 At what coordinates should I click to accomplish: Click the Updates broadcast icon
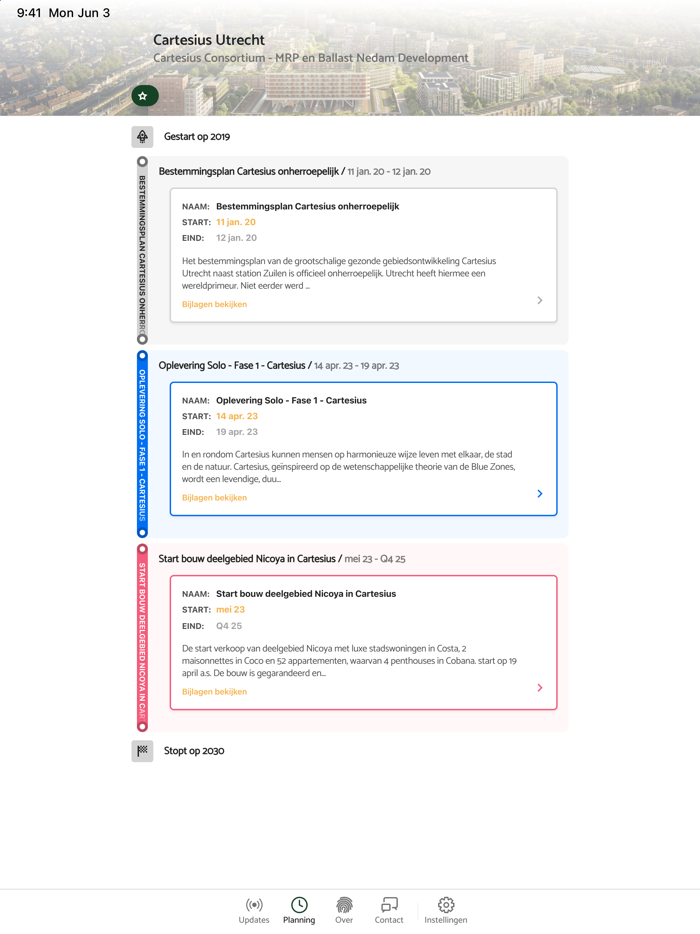[253, 904]
